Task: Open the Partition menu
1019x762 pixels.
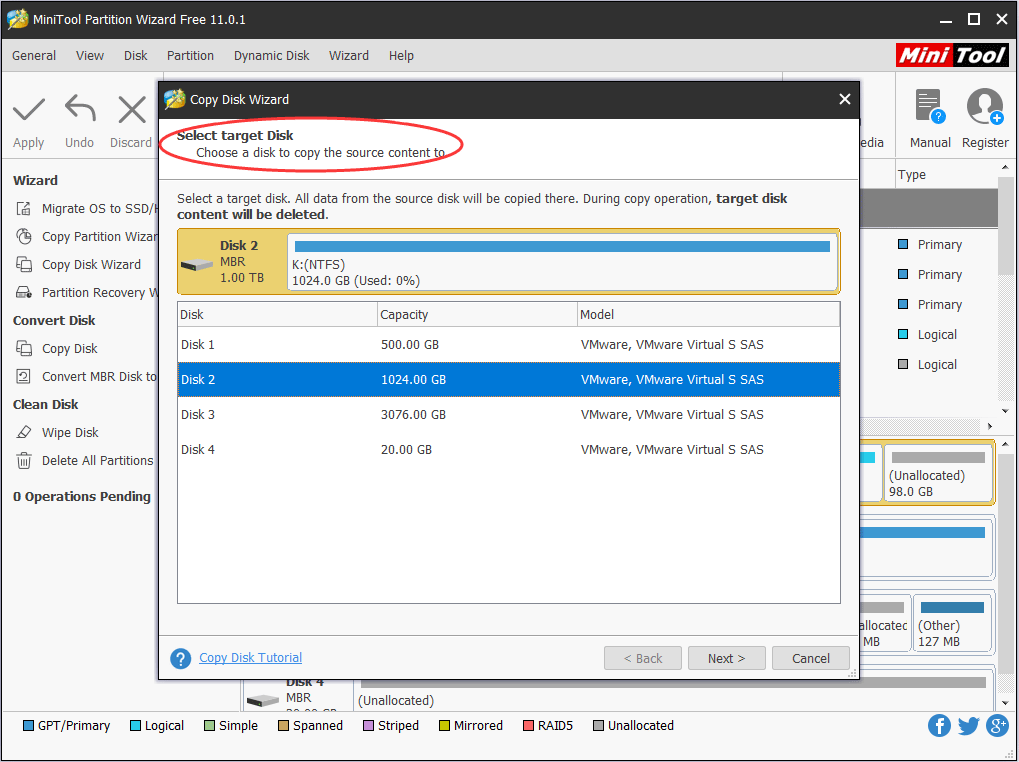Action: click(x=190, y=56)
